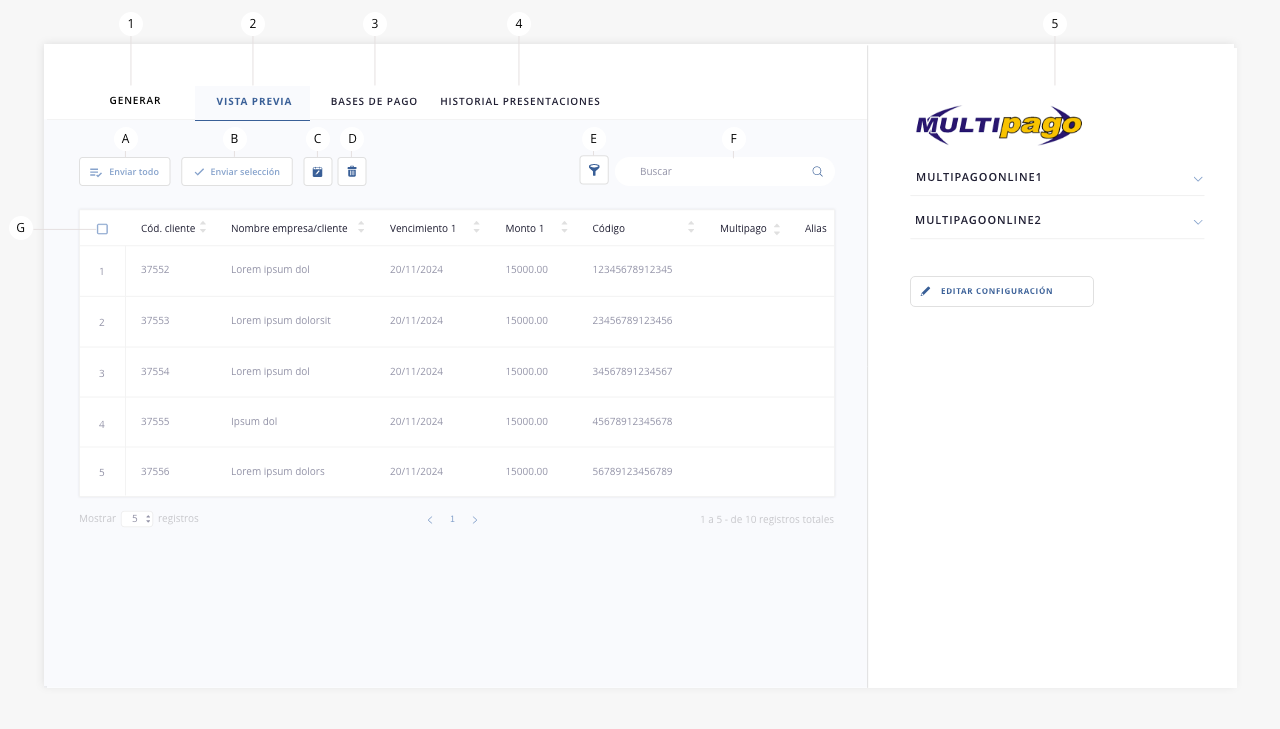Click the name Ipsum dol
This screenshot has height=729, width=1280.
[254, 422]
